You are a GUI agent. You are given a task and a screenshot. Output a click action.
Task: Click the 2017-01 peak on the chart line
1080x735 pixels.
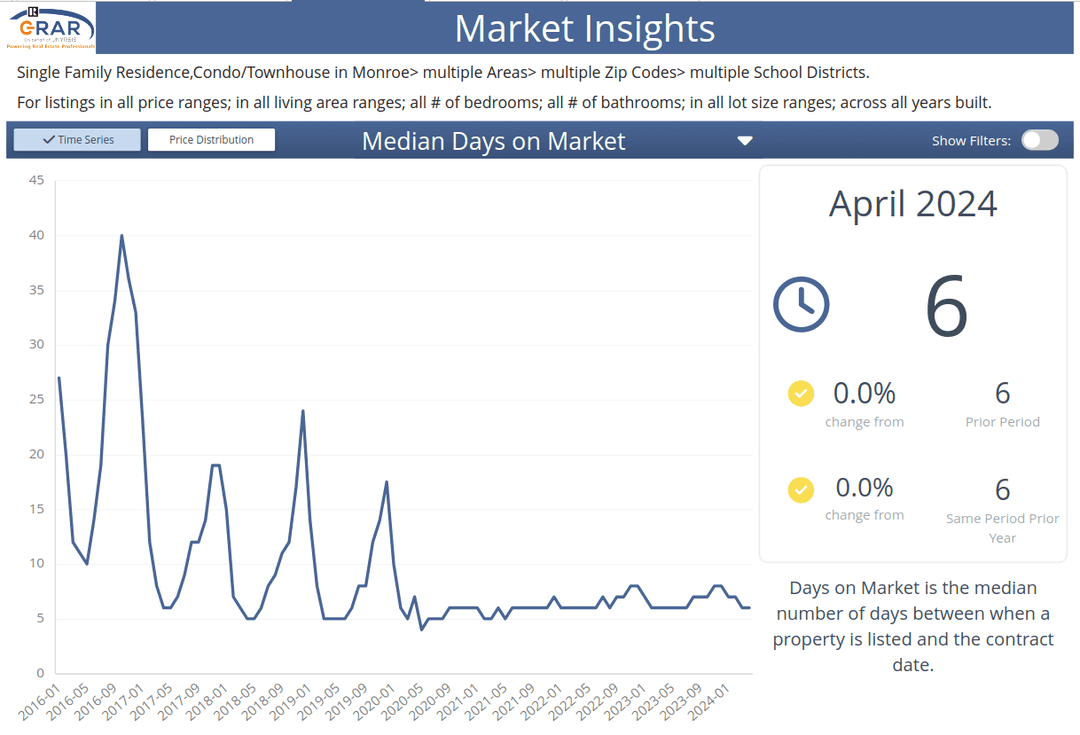pos(120,237)
